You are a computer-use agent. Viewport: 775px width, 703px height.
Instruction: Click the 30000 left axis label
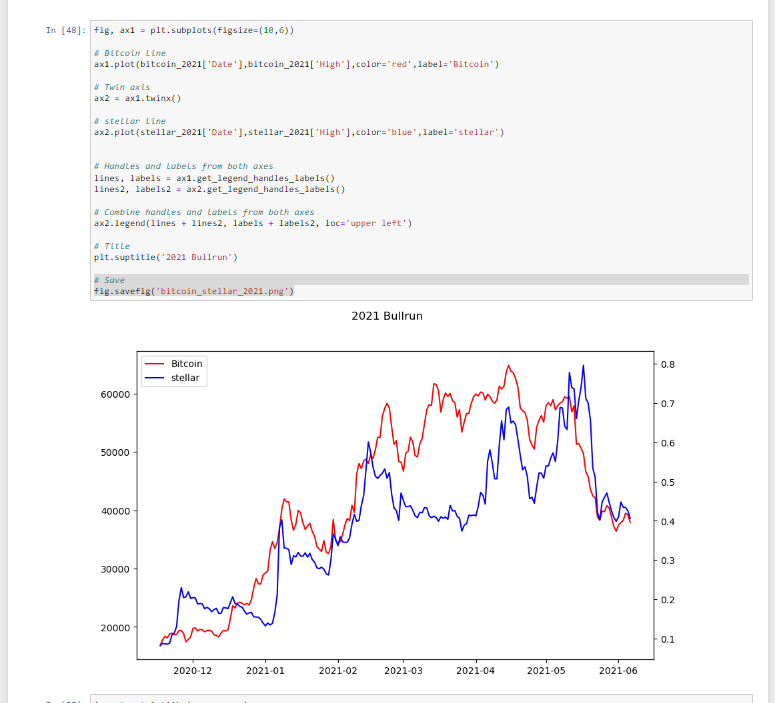[115, 570]
